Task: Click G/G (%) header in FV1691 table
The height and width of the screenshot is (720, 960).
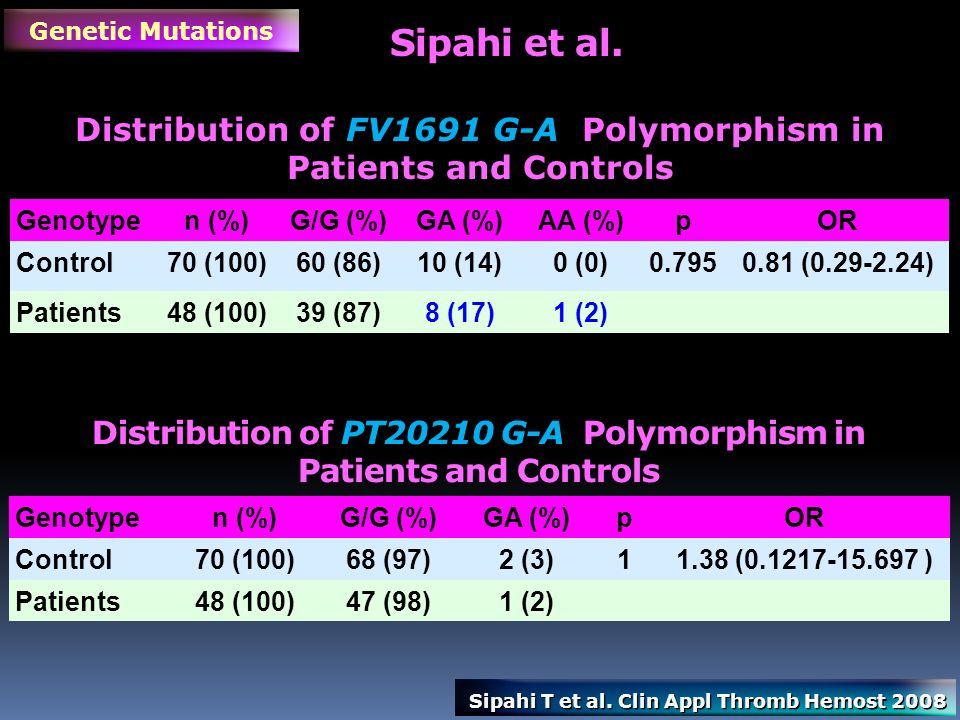Action: [339, 220]
